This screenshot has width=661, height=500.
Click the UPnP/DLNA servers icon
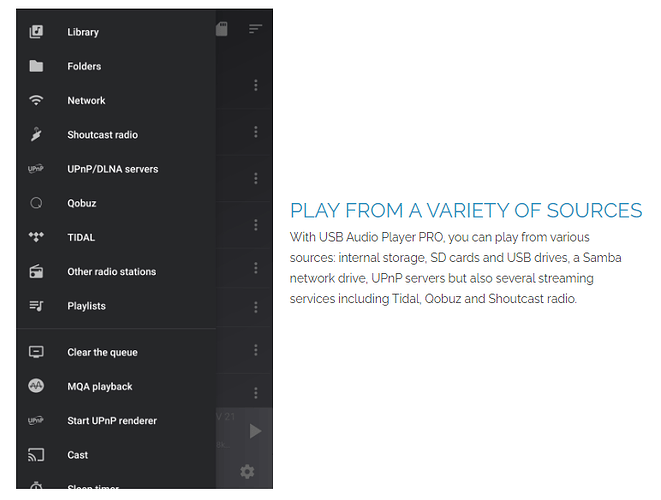[x=36, y=169]
